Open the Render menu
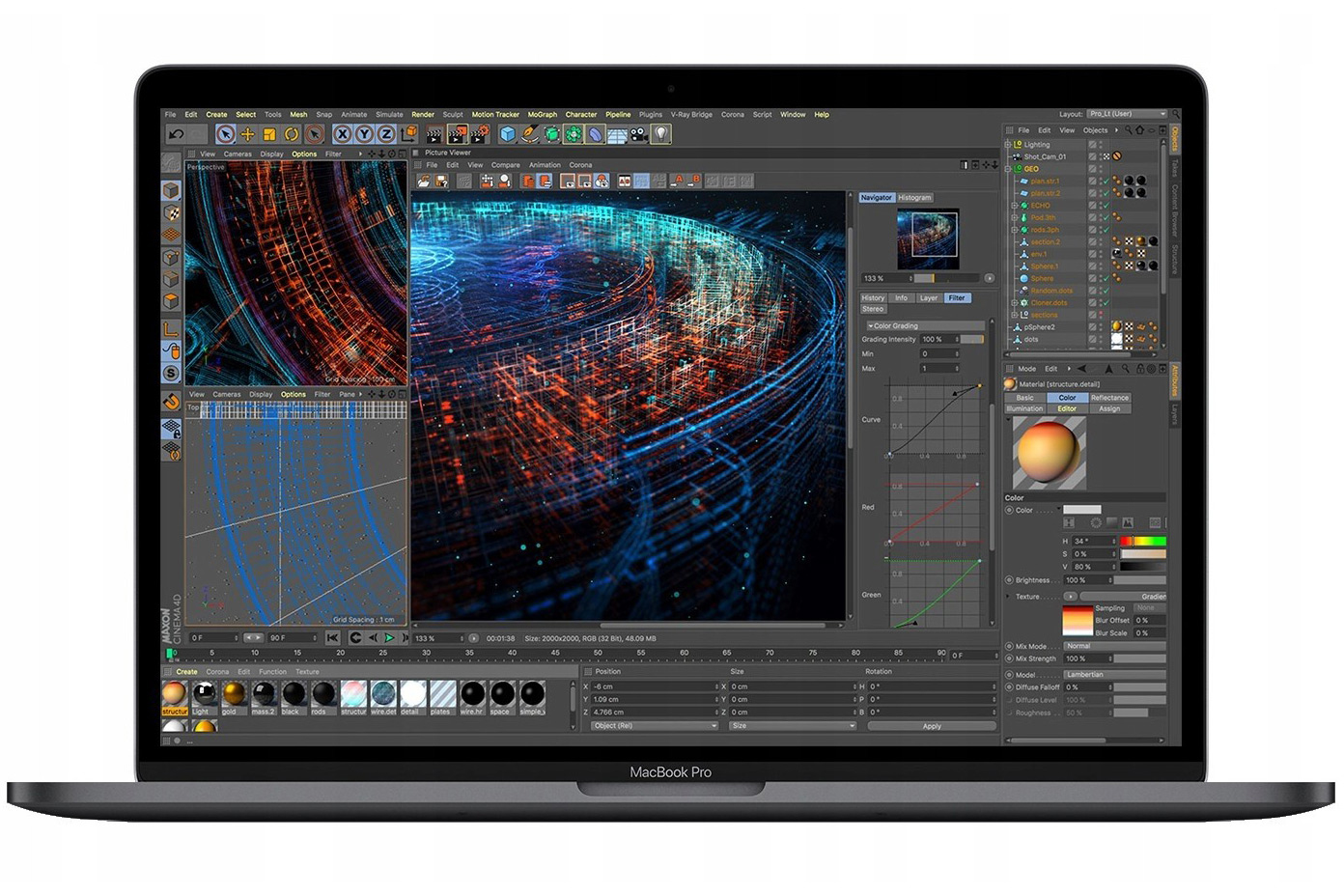This screenshot has width=1344, height=896. click(x=423, y=115)
